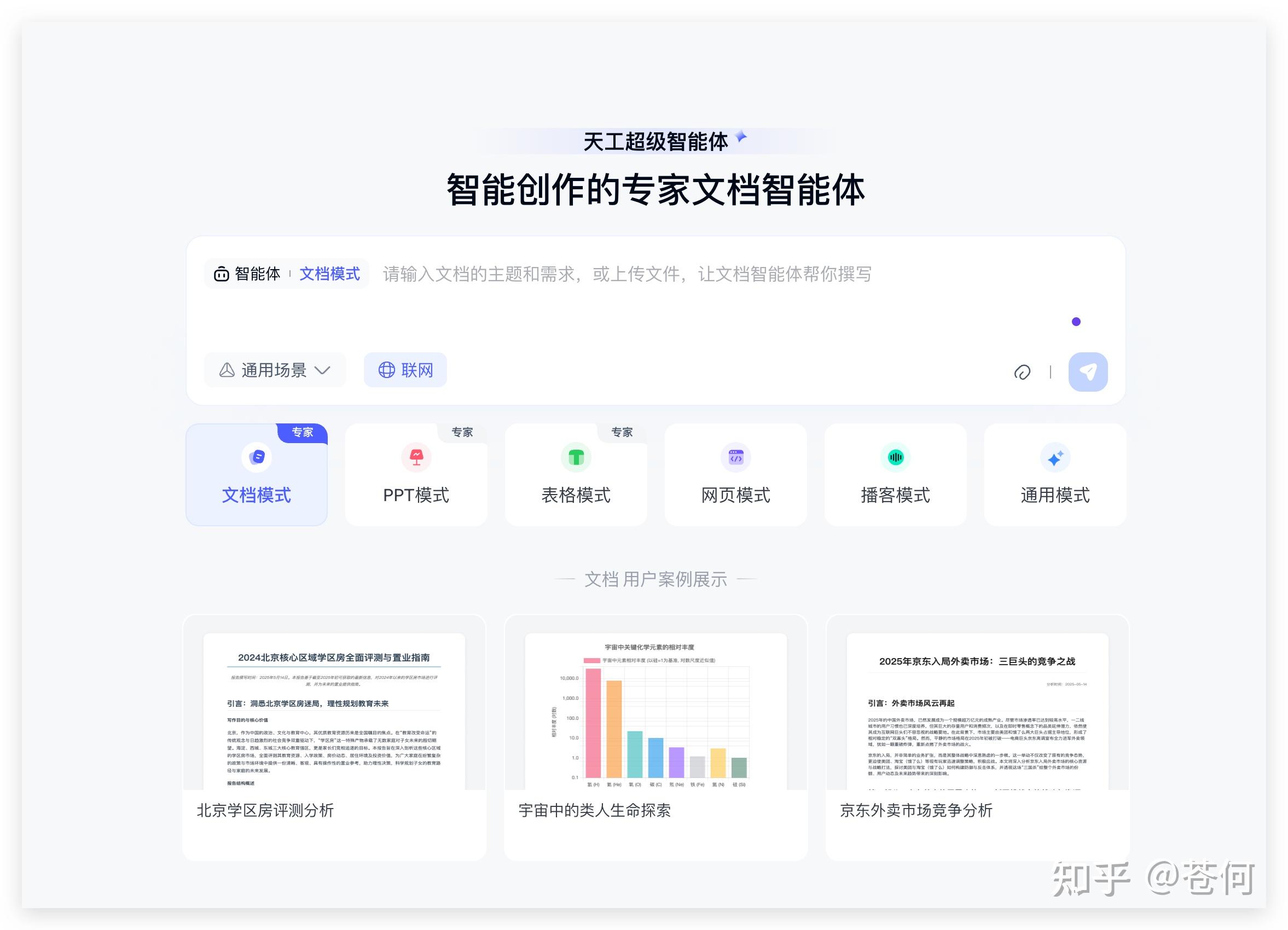The image size is (1288, 930).
Task: Switch to PPT模式 tab
Action: click(416, 495)
